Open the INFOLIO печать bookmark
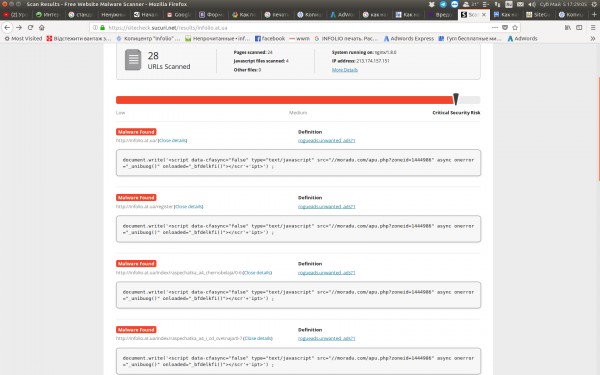The image size is (600, 375). tap(346, 38)
